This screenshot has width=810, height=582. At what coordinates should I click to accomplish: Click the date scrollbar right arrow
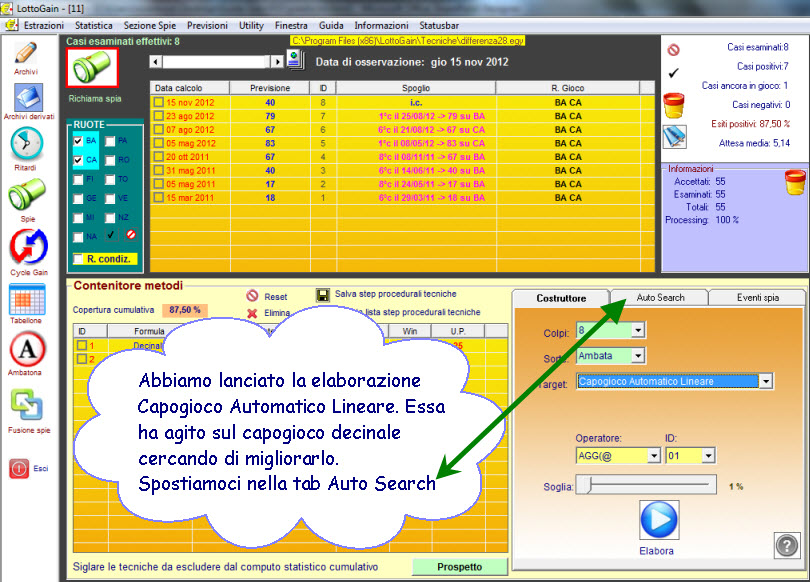tap(277, 62)
